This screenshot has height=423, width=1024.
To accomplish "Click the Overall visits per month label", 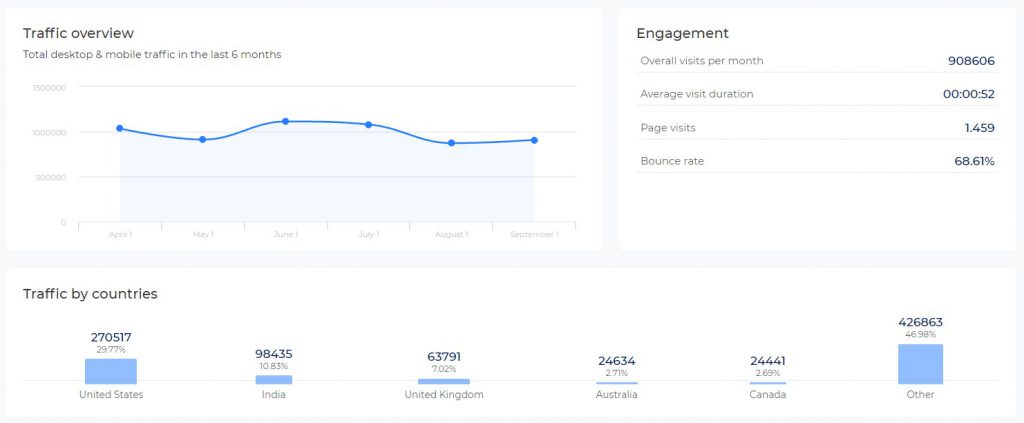I will [701, 61].
